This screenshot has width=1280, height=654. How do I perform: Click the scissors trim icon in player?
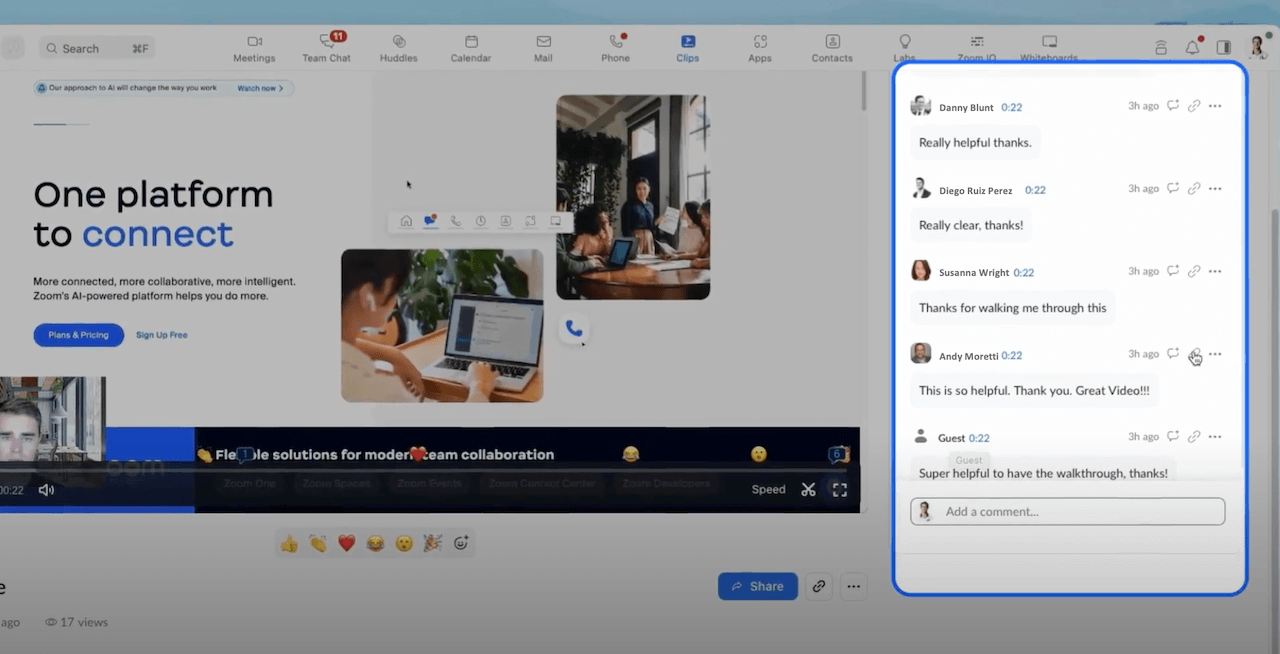click(809, 490)
